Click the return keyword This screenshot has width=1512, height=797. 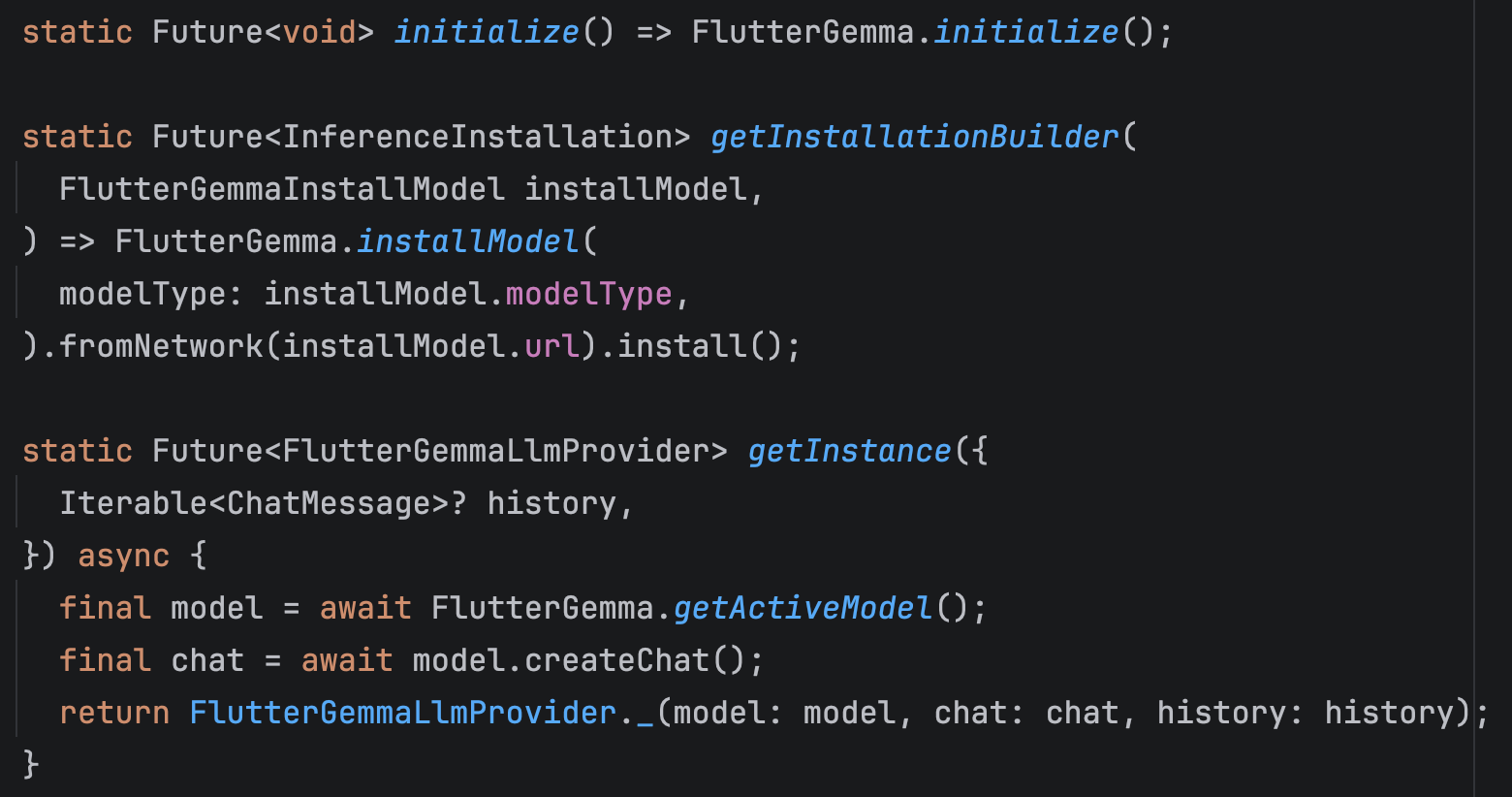pyautogui.click(x=113, y=713)
